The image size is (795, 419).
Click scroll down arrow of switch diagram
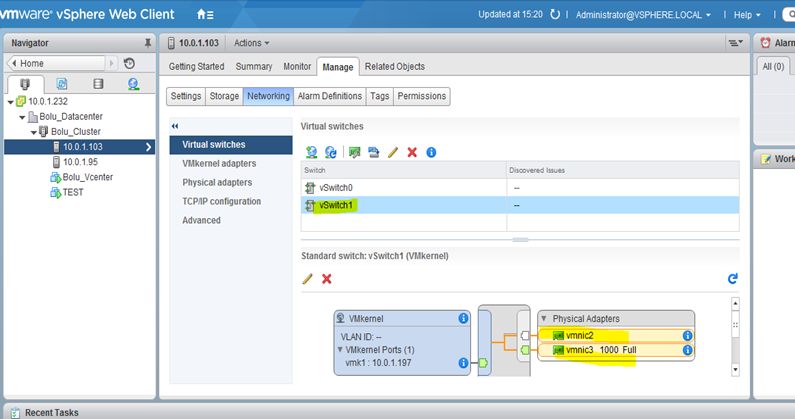(x=735, y=370)
